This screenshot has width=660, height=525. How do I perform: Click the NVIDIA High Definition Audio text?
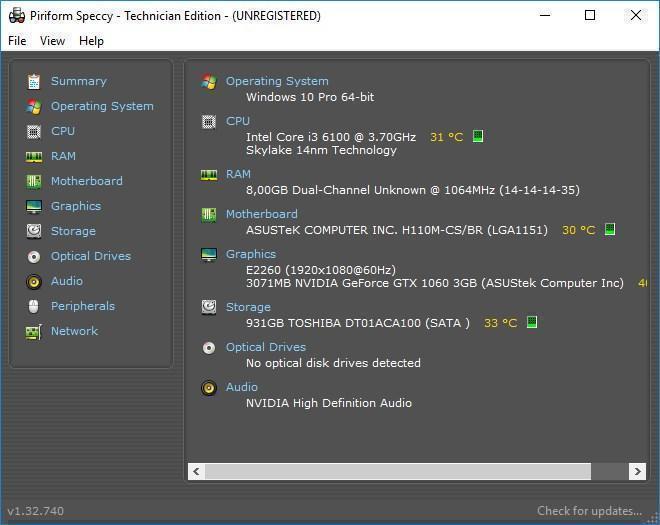tap(329, 403)
